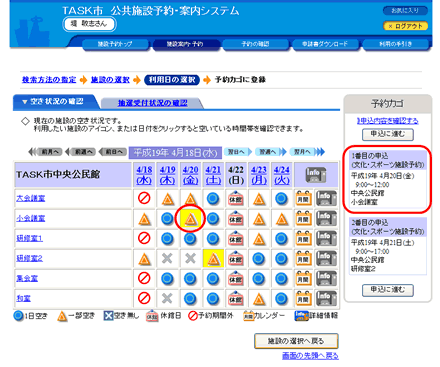Image resolution: width=440 pixels, height=367 pixels.
Task: Click the 4/23 (月) date header link
Action: tap(259, 175)
